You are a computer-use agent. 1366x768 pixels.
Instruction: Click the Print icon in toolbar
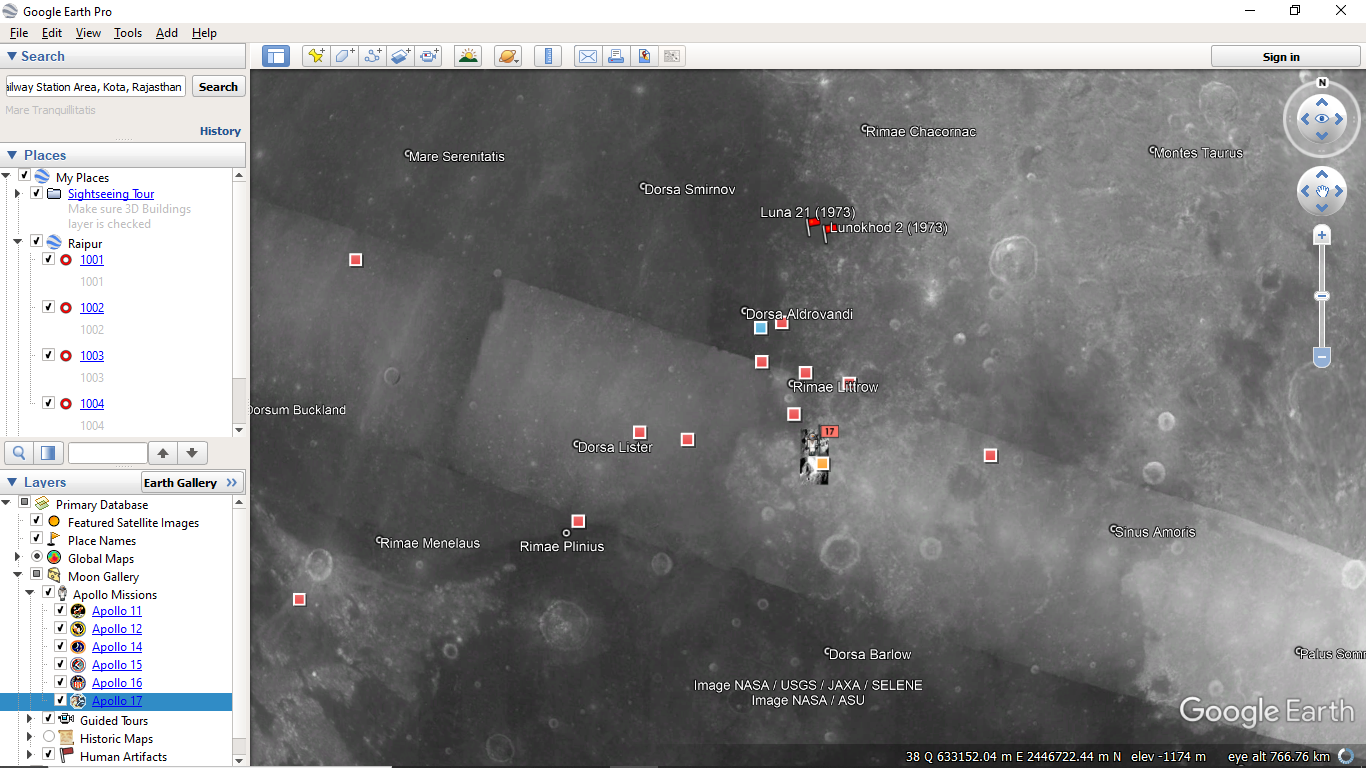(x=616, y=56)
